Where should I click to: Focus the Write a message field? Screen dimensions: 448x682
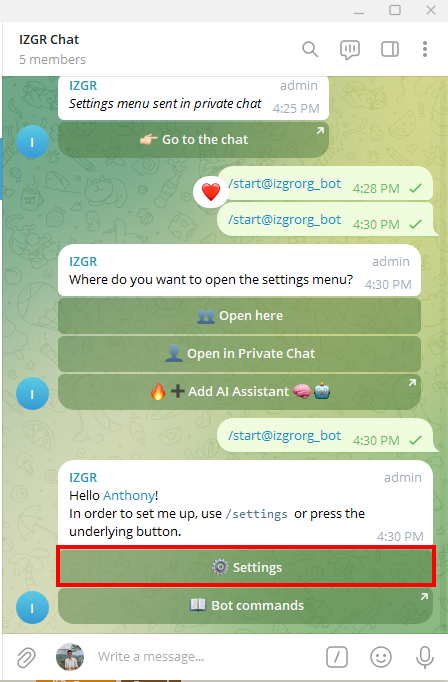204,657
